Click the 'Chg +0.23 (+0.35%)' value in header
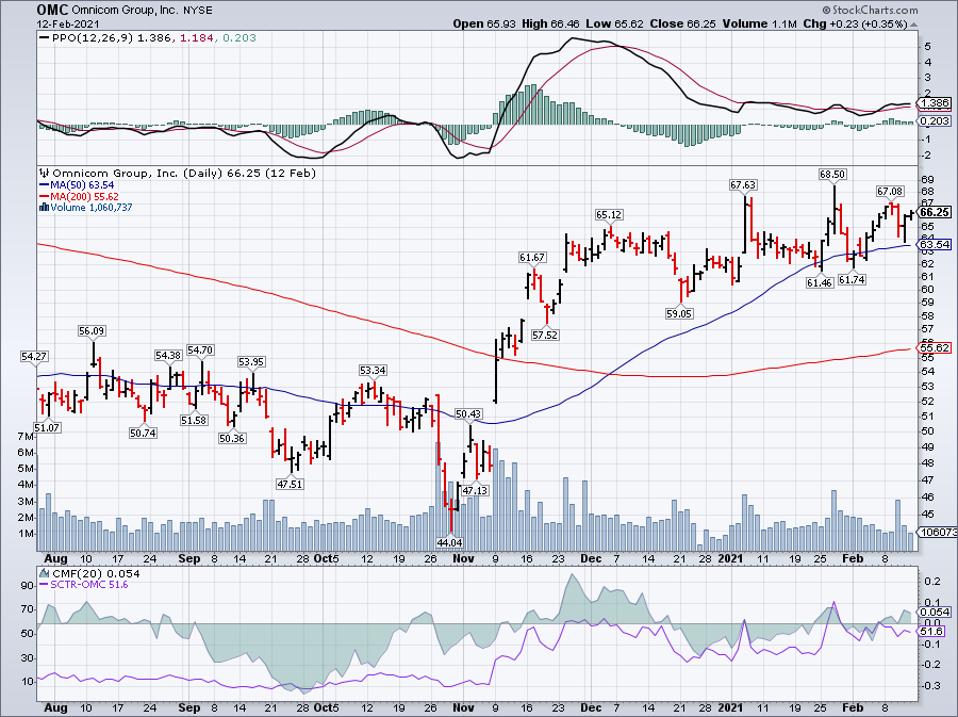 [x=857, y=24]
